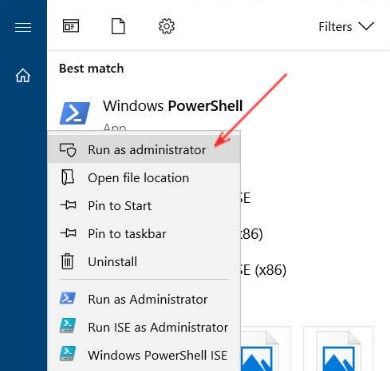Image resolution: width=390 pixels, height=371 pixels.
Task: Select Run ISE as Administrator
Action: [x=144, y=327]
